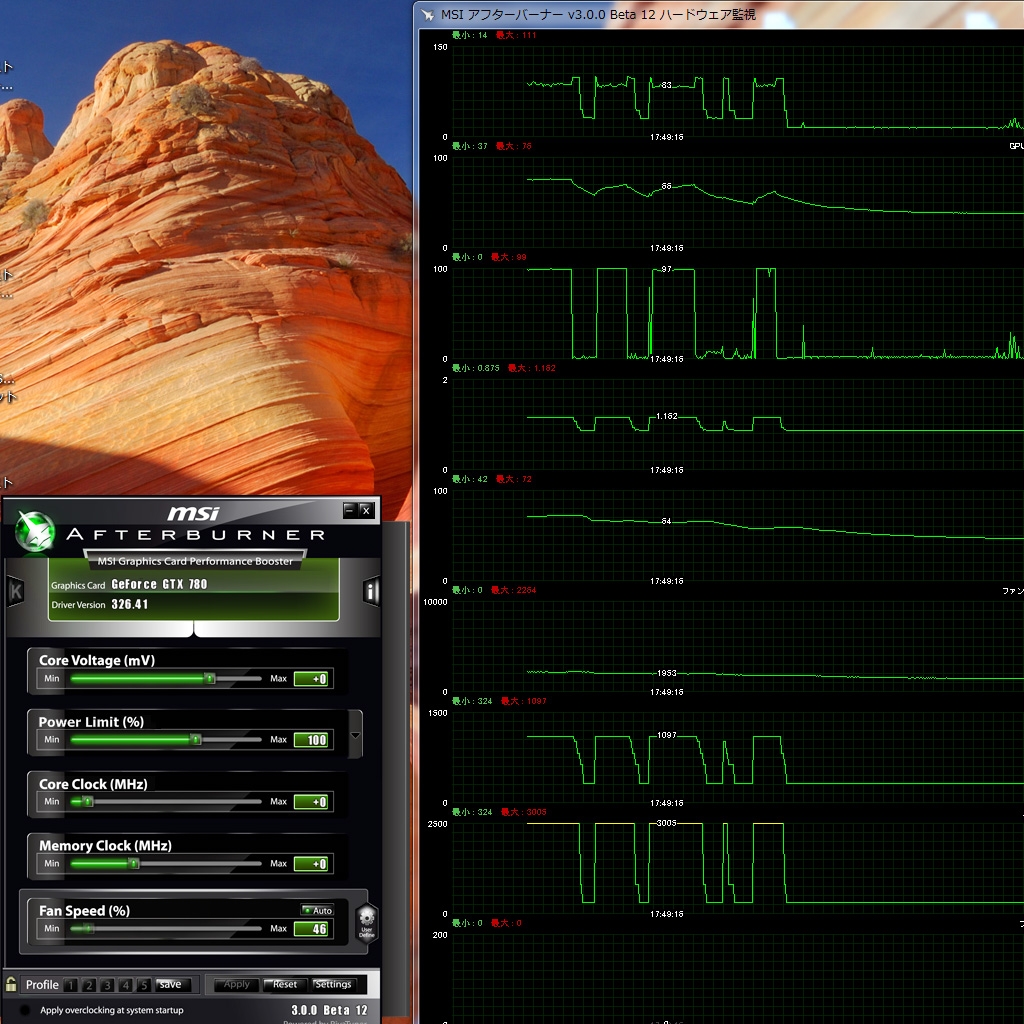
Task: Click the hardware monitor window title bar
Action: (719, 14)
